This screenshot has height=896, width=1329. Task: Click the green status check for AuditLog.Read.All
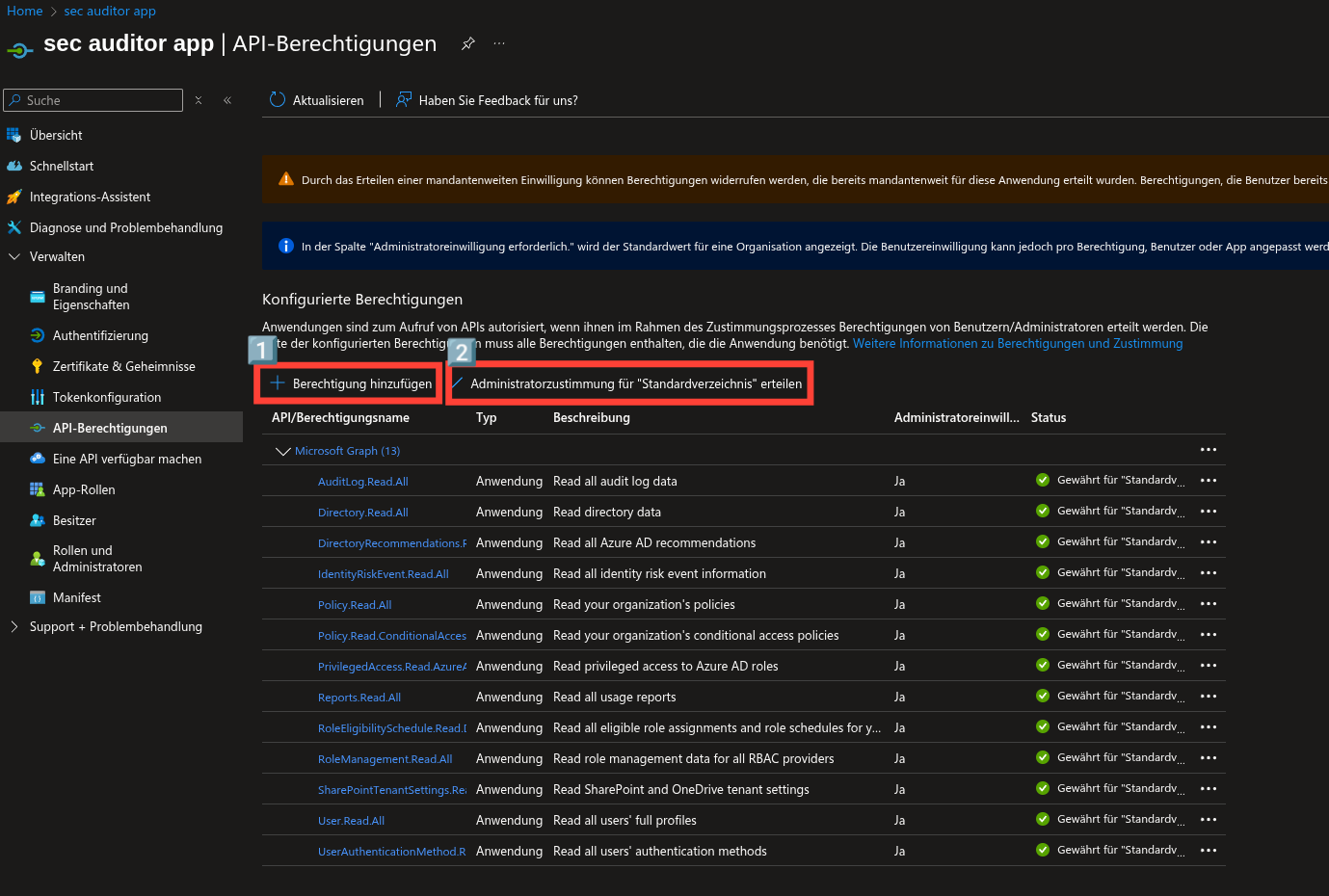tap(1043, 480)
